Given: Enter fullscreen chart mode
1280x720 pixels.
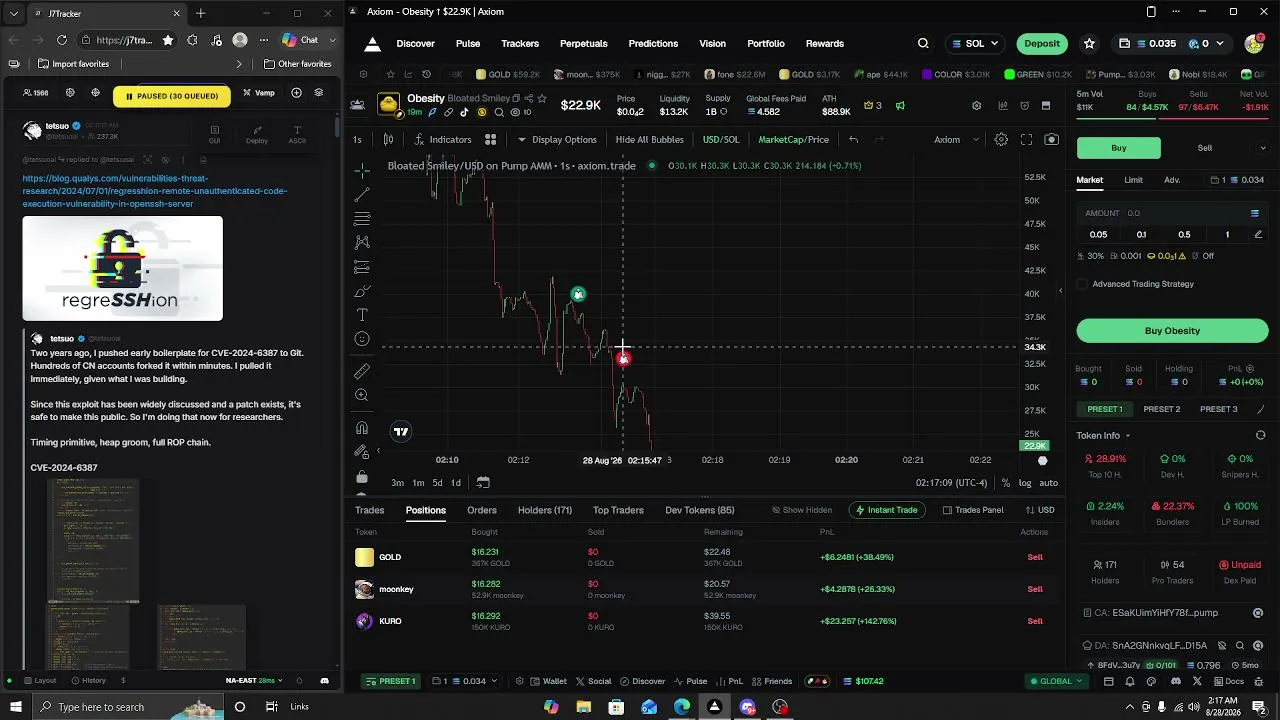Looking at the screenshot, I should tap(1026, 140).
